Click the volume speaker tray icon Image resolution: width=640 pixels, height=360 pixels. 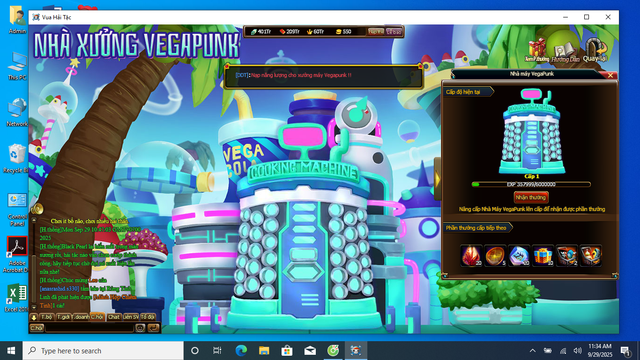[577, 351]
